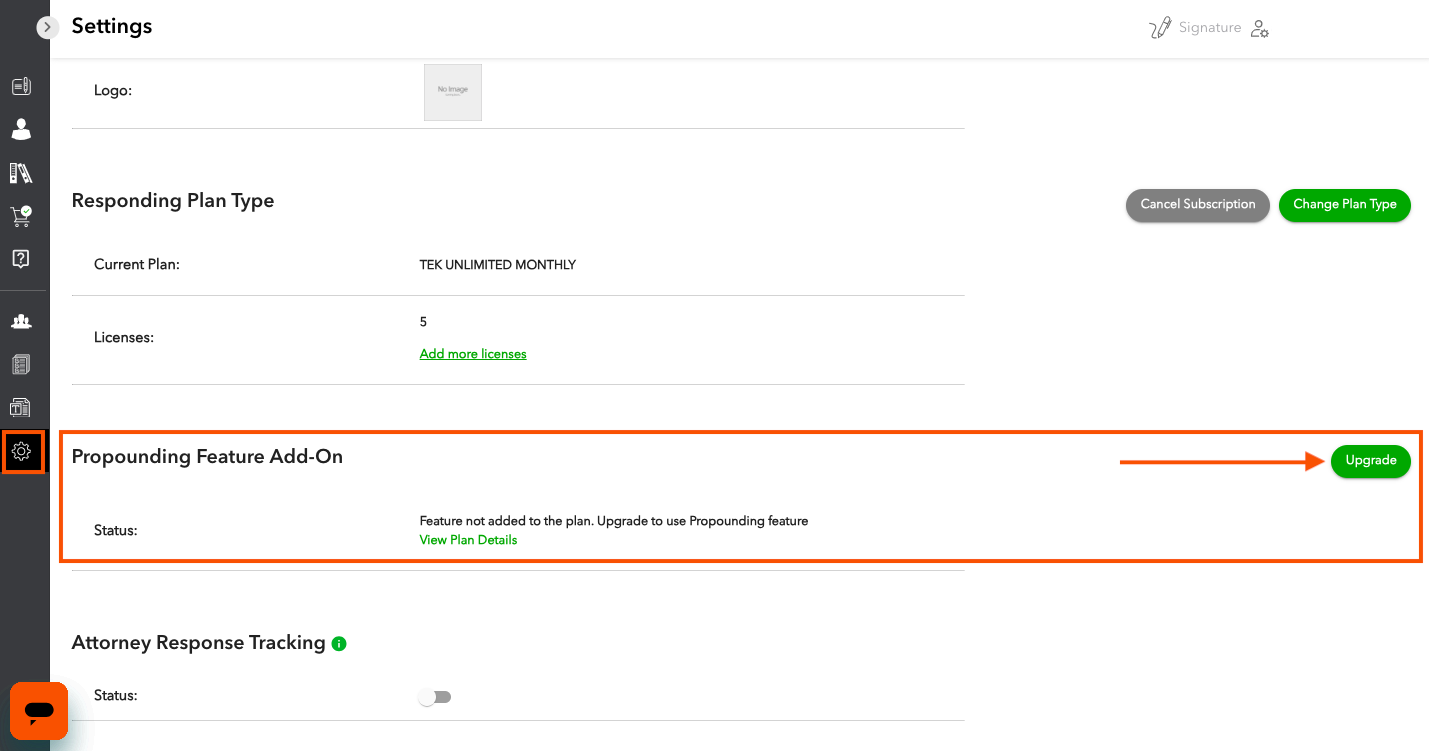Open the checklist form icon in the sidebar
The height and width of the screenshot is (751, 1429).
click(x=21, y=365)
